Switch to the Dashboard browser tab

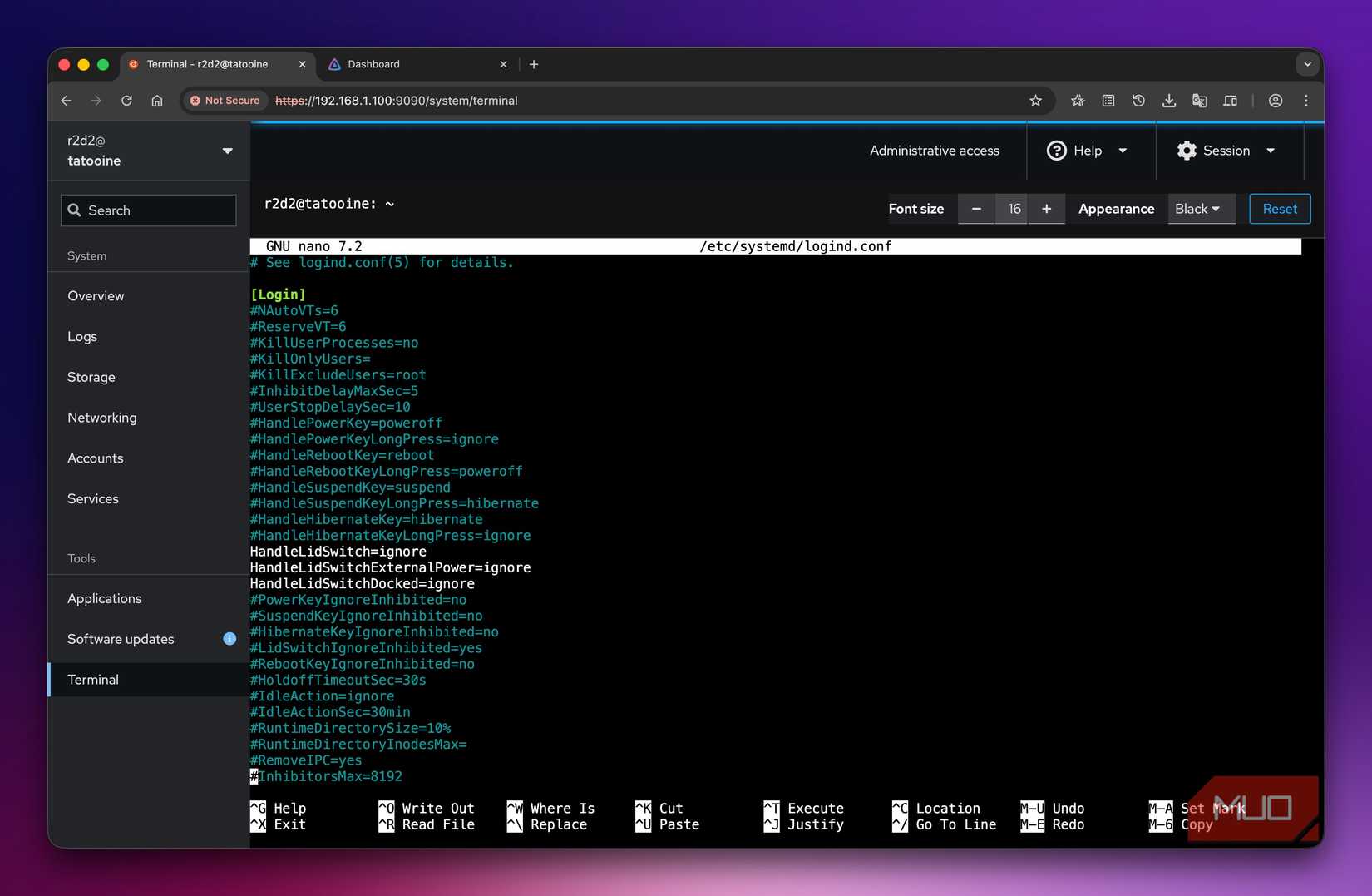click(x=374, y=64)
